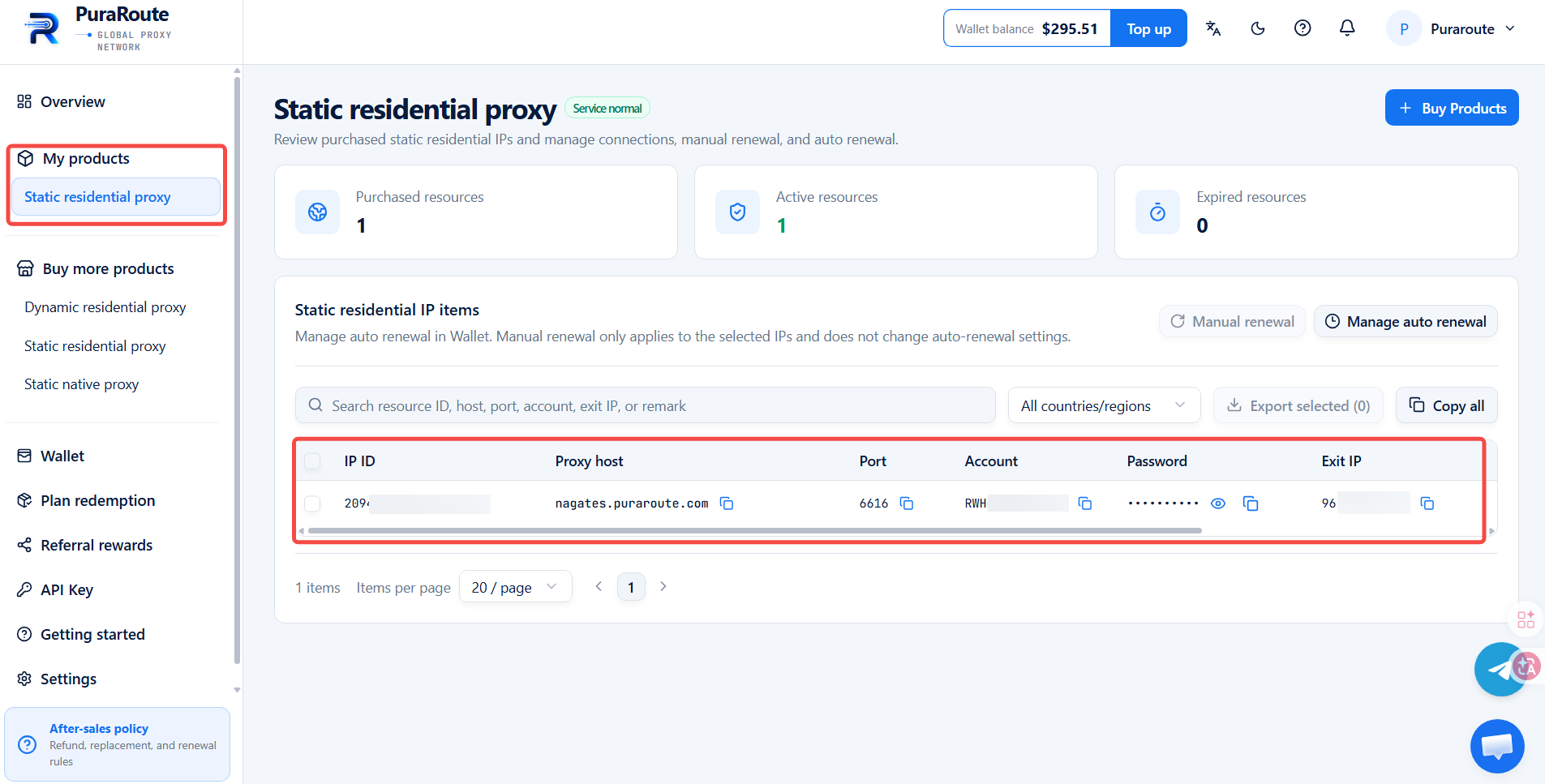The height and width of the screenshot is (784, 1545).
Task: Click the Account column header
Action: [x=991, y=461]
